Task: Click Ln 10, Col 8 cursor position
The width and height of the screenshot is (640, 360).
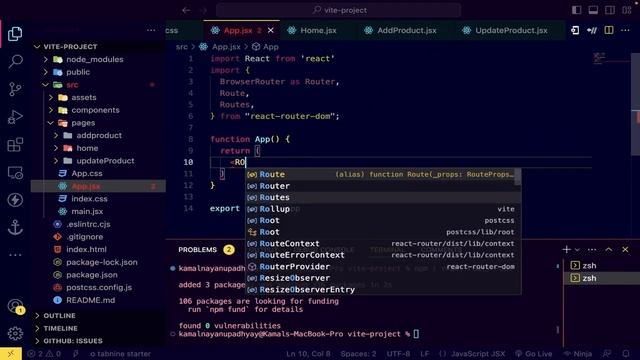Action: pos(308,354)
